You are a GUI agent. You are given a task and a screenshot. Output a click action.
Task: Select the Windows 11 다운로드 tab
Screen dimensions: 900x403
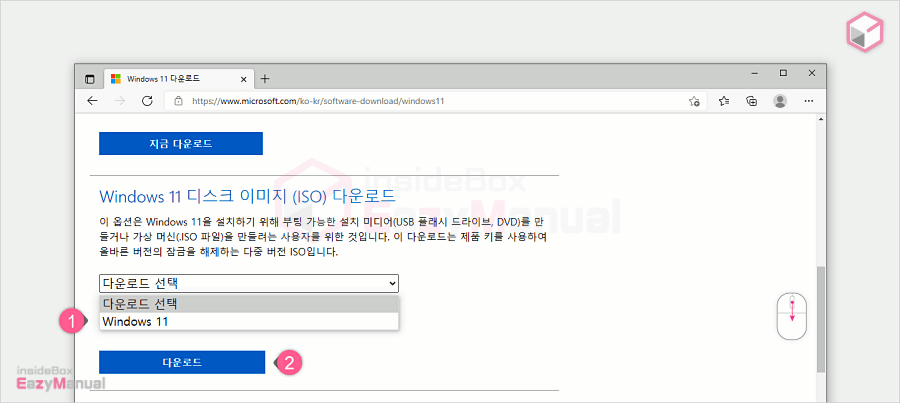point(178,79)
